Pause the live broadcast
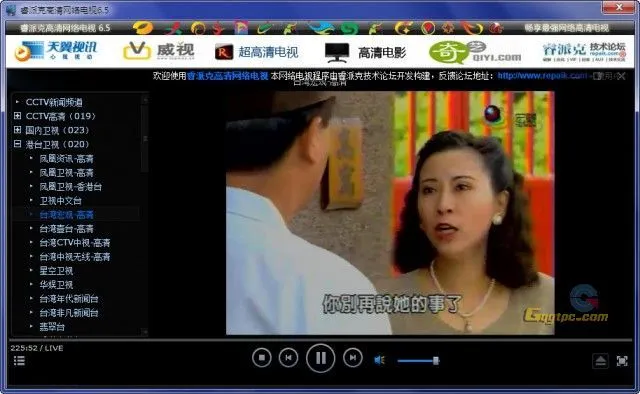640x394 pixels. tap(320, 358)
